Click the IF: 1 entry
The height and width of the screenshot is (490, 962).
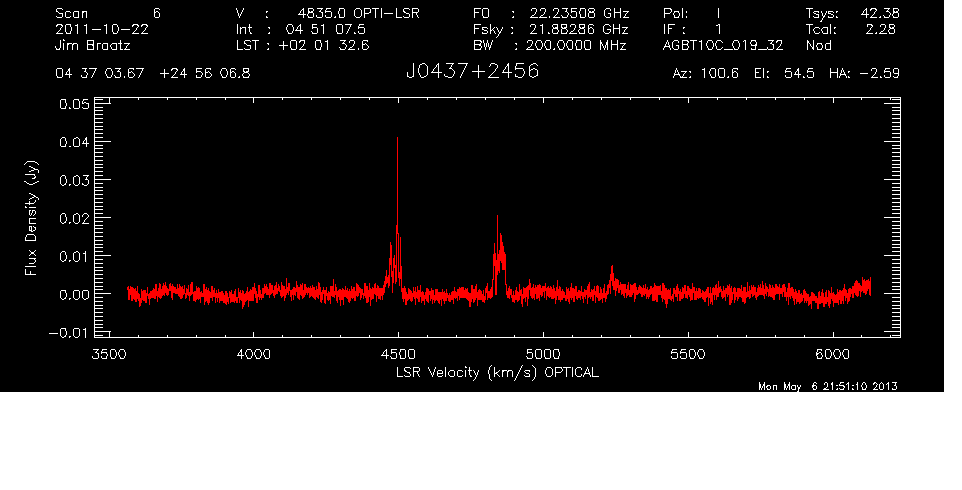click(692, 29)
